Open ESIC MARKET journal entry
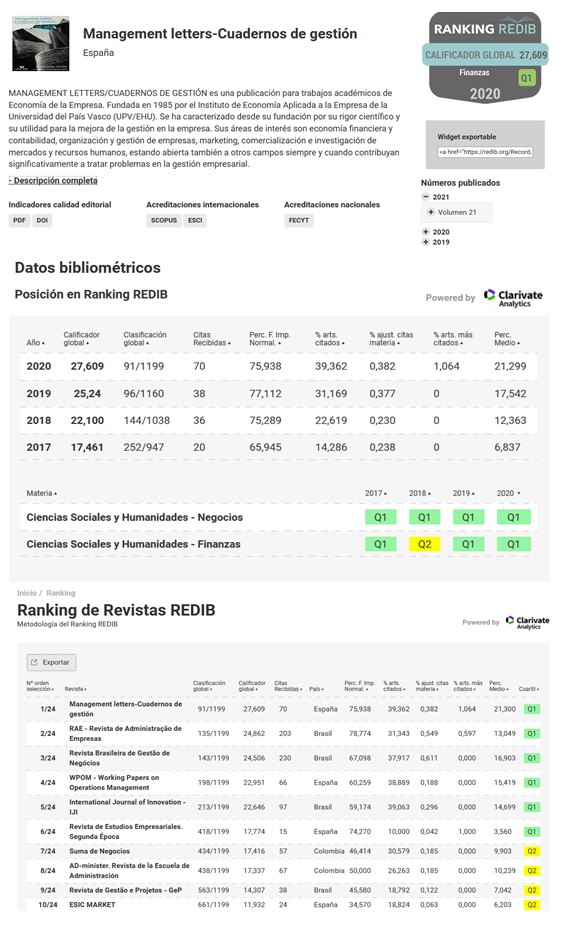Screen dimensions: 568x926 point(92,905)
